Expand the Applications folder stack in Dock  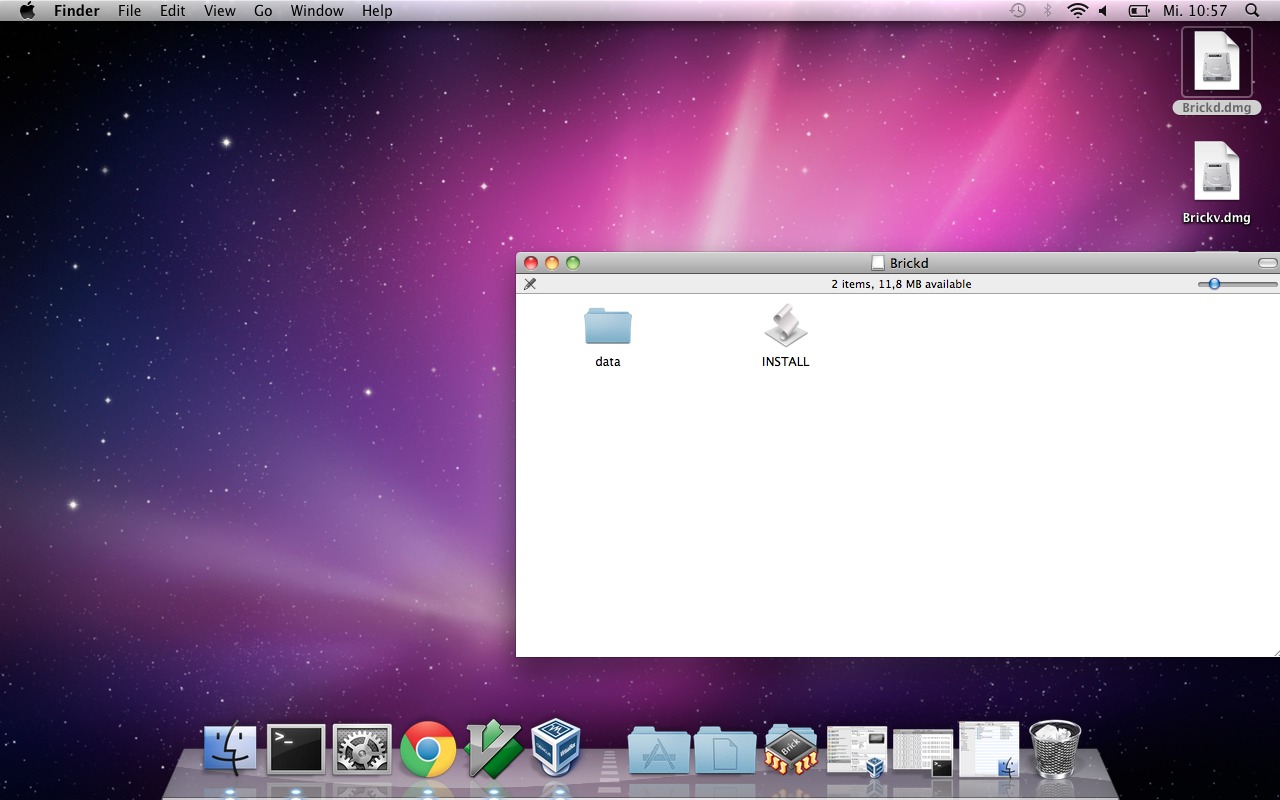pos(659,751)
